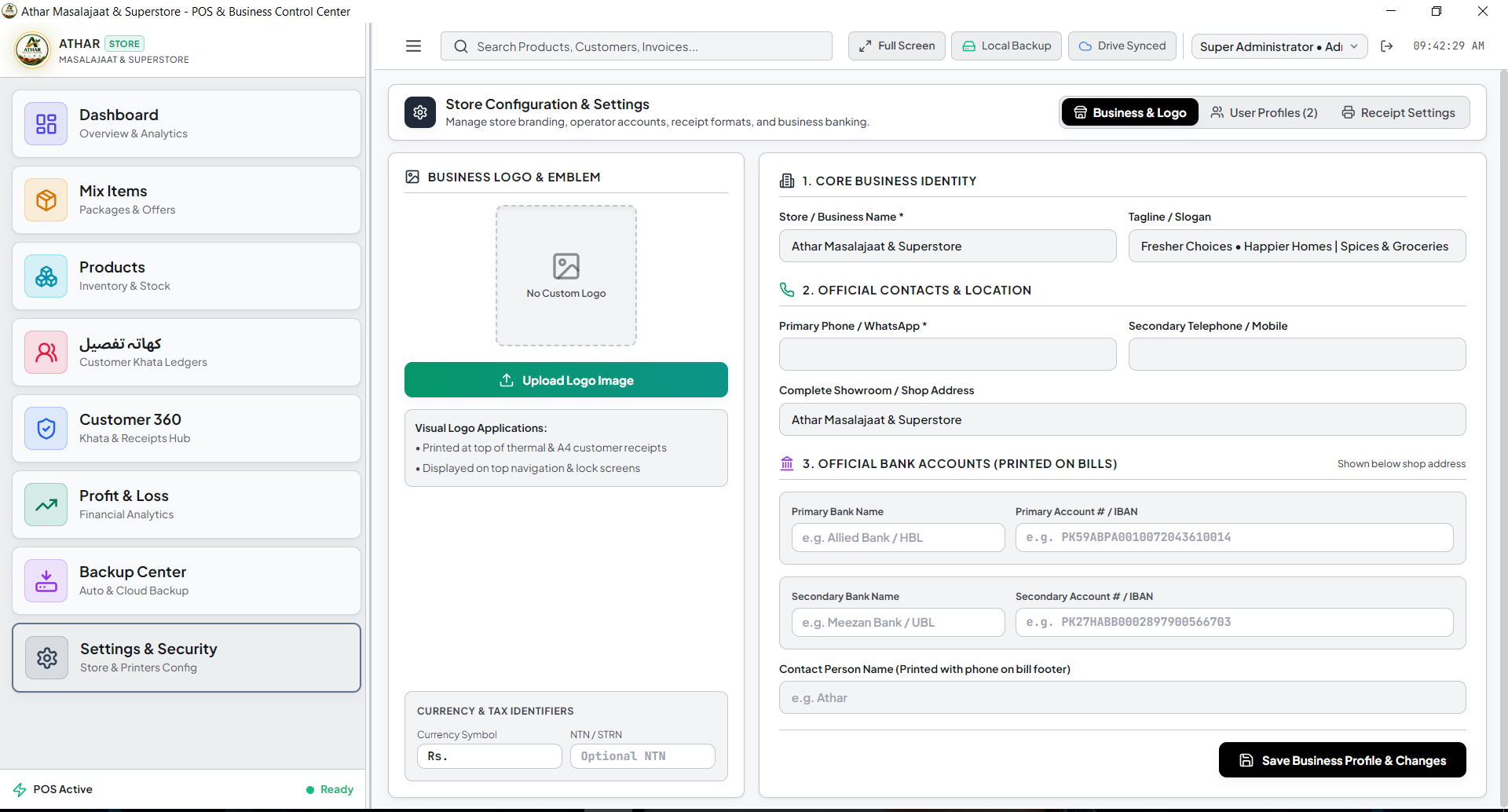
Task: Switch to User Profiles (2) tab
Action: click(1265, 112)
